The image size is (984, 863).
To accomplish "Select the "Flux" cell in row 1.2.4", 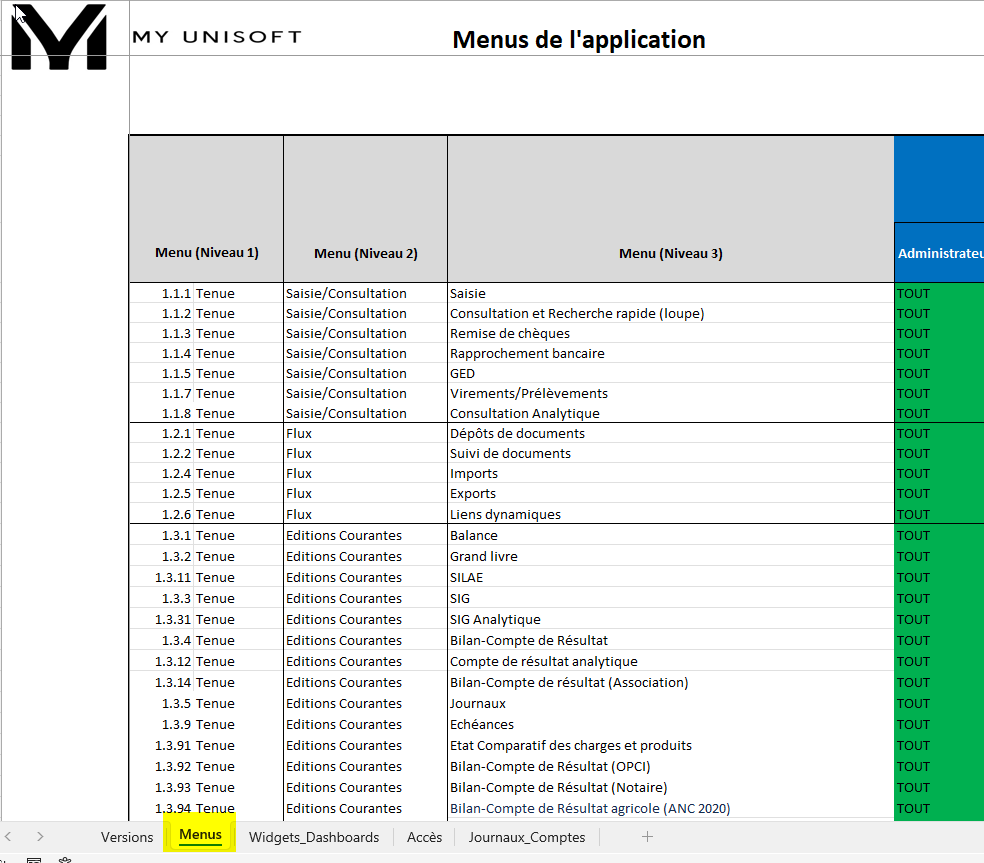I will (x=365, y=474).
